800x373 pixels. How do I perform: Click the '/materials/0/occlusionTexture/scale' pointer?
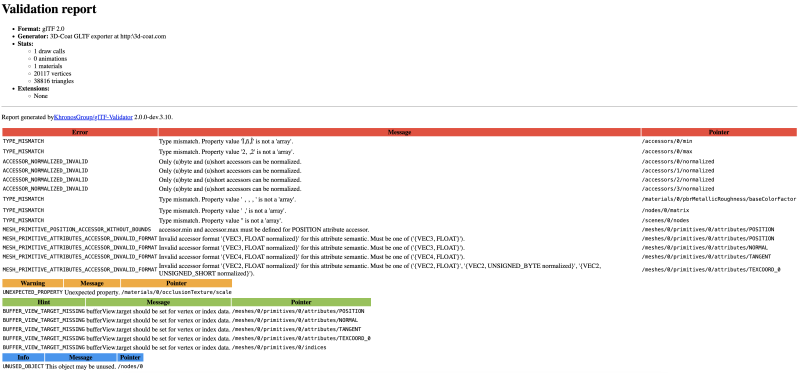[x=176, y=292]
